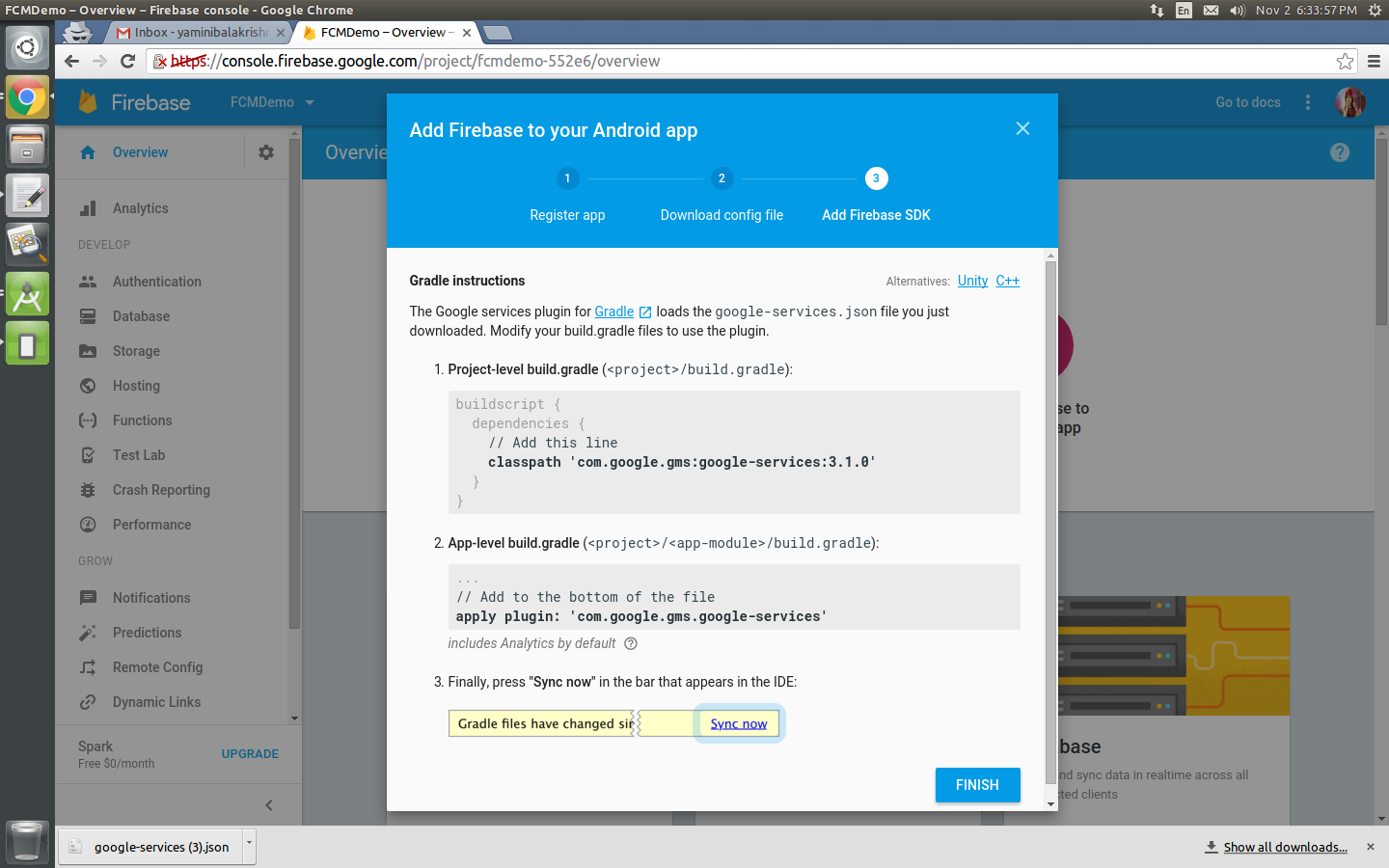This screenshot has height=868, width=1389.
Task: Open the FCMDemo project dropdown
Action: tap(272, 102)
